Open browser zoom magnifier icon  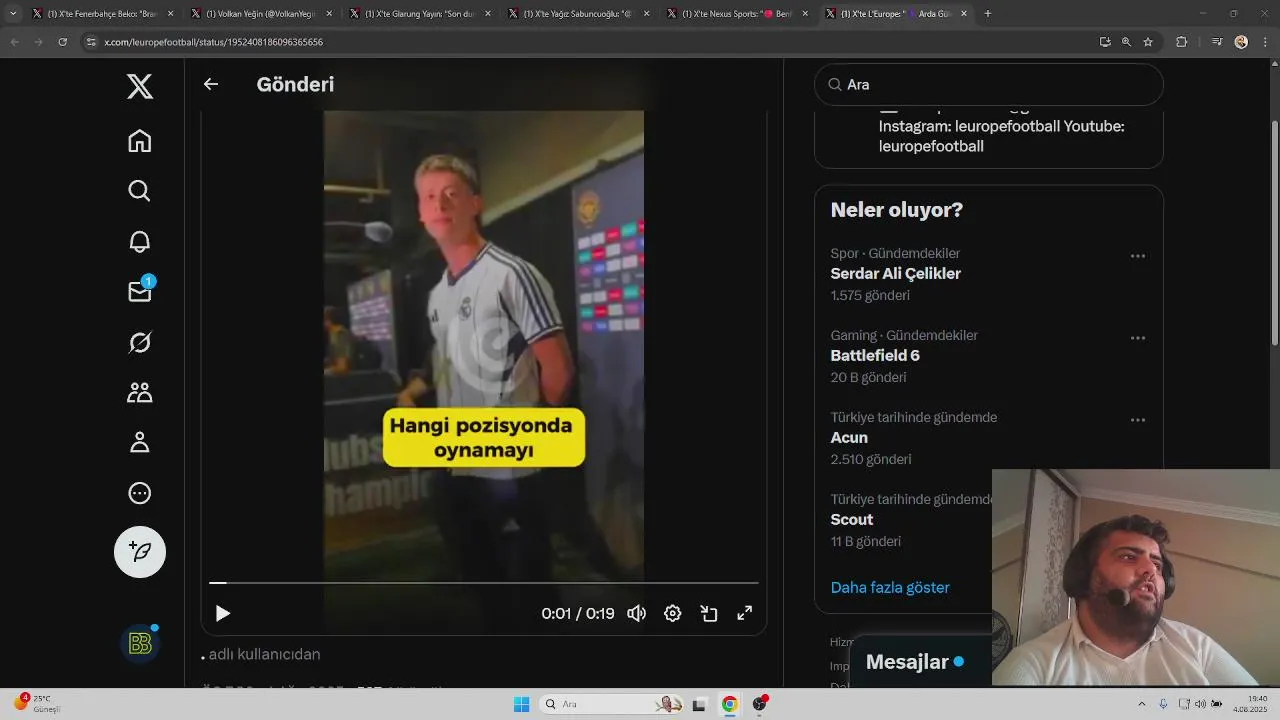click(1126, 42)
